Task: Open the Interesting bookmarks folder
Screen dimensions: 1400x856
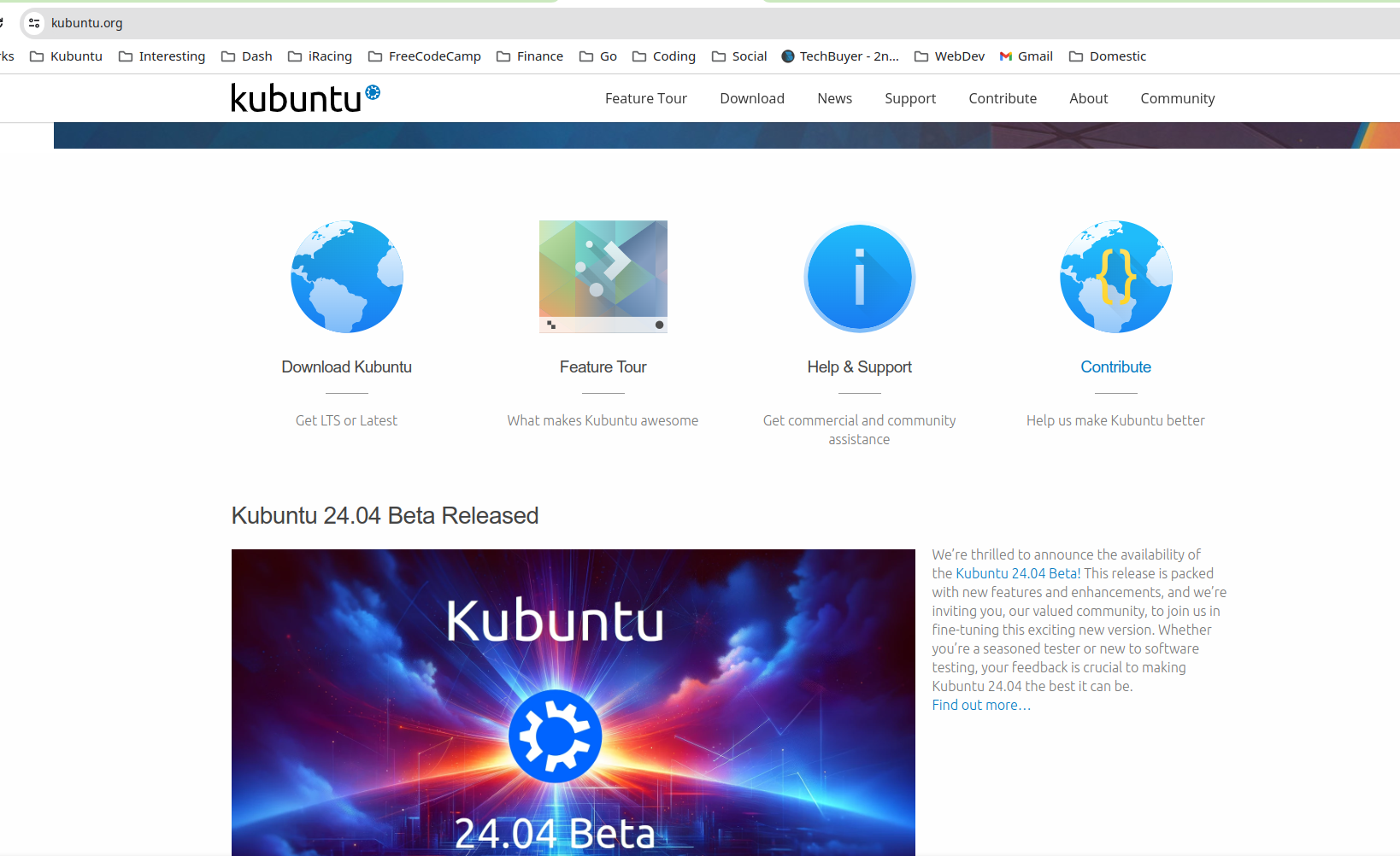Action: point(162,56)
